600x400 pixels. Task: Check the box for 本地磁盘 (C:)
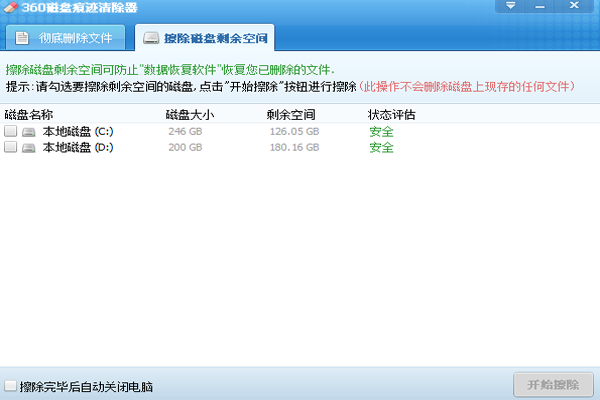[10, 132]
